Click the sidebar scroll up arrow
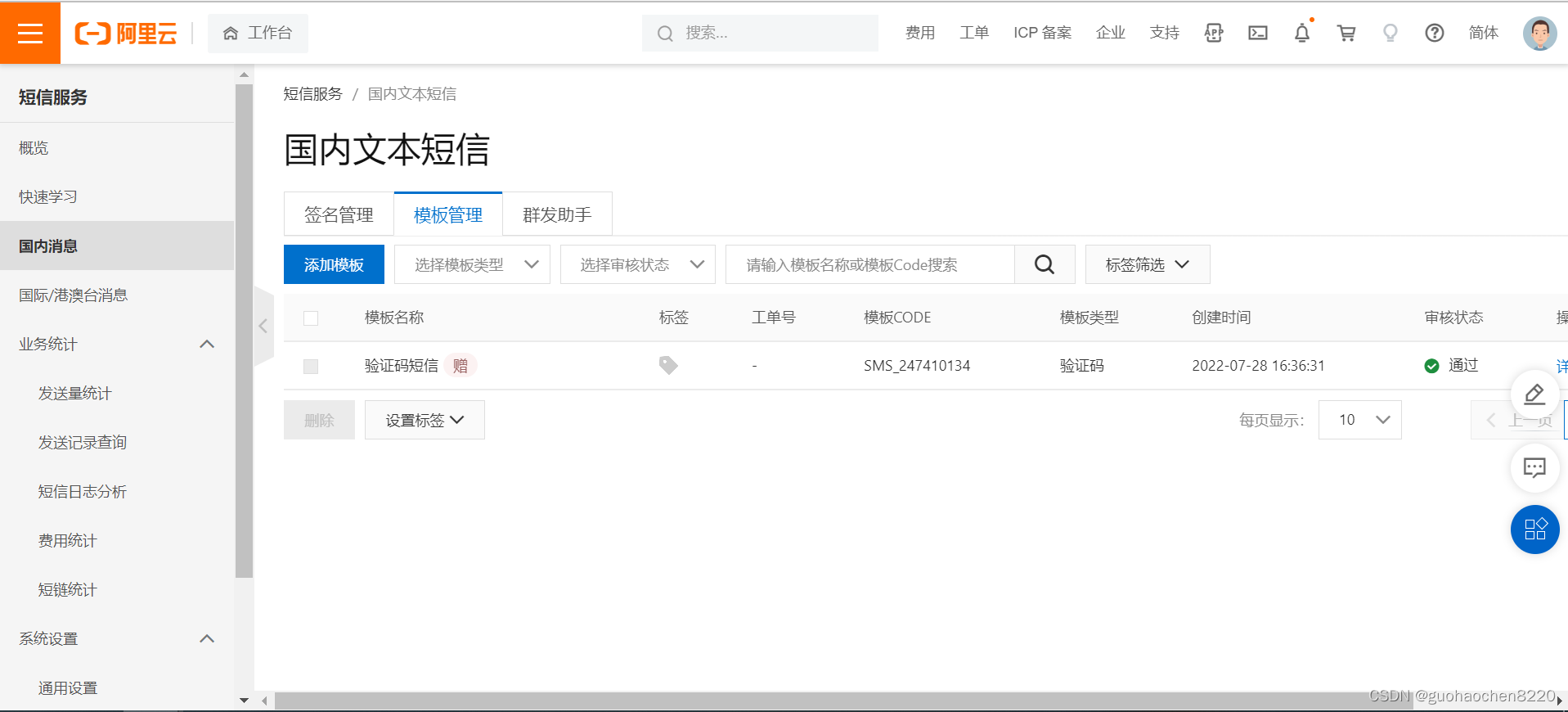This screenshot has height=712, width=1568. pyautogui.click(x=244, y=74)
